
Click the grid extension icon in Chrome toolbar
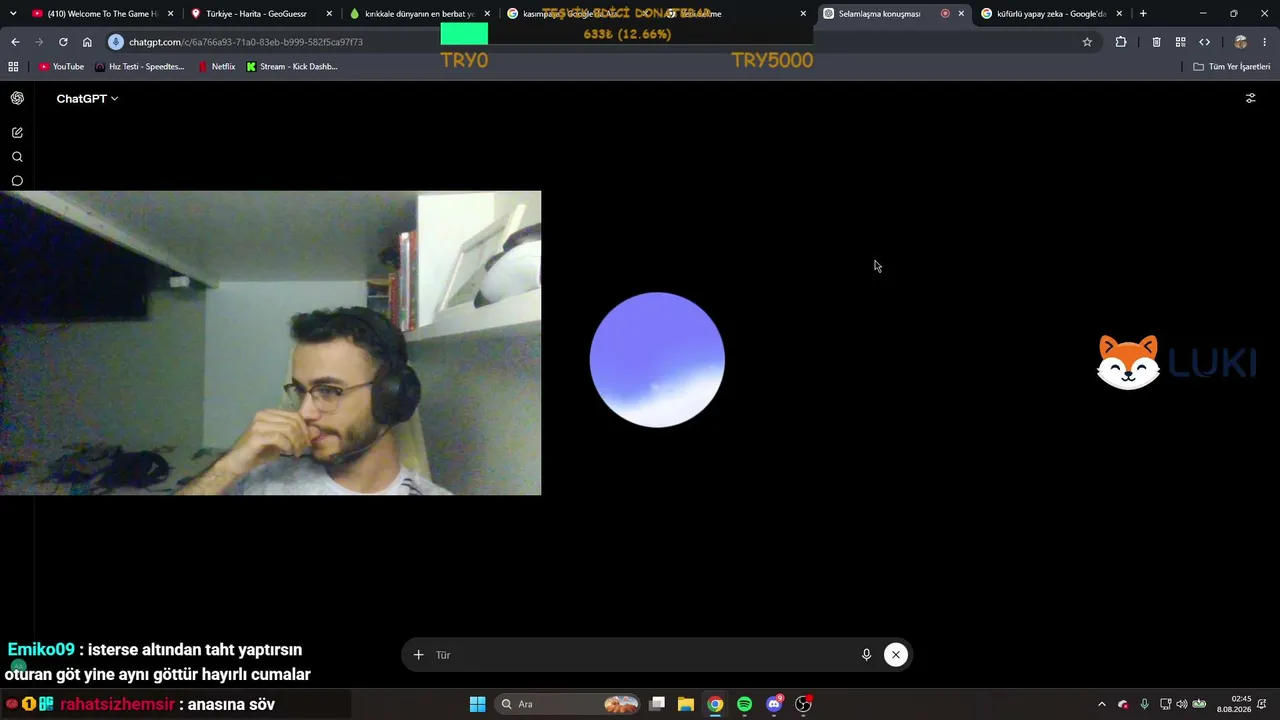[1180, 42]
